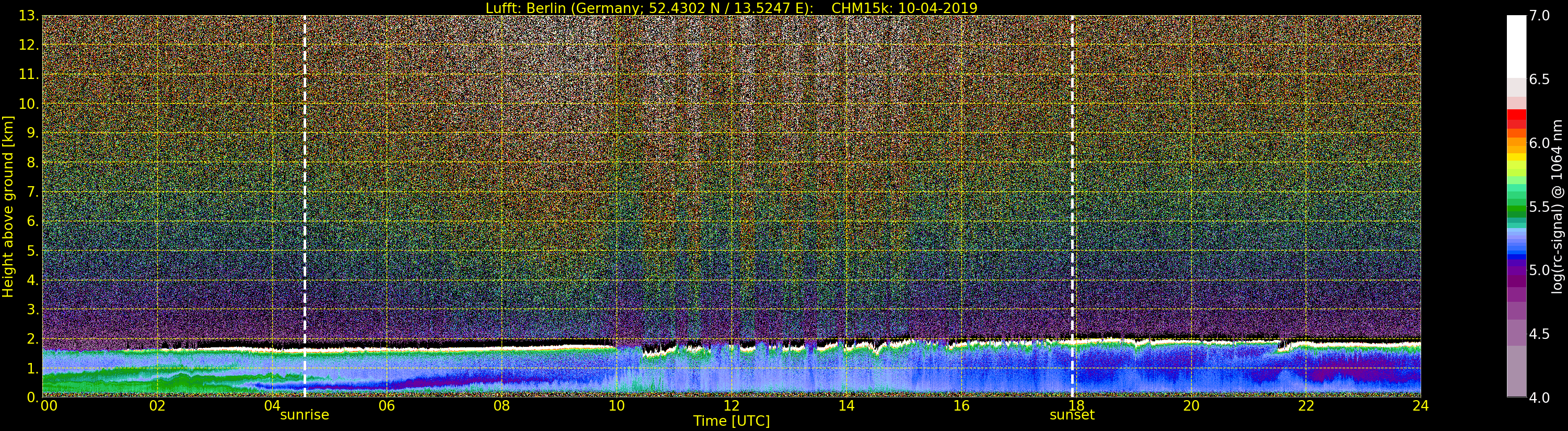Click the 08 hour tick on time axis
This screenshot has height=431, width=1568.
[x=502, y=406]
